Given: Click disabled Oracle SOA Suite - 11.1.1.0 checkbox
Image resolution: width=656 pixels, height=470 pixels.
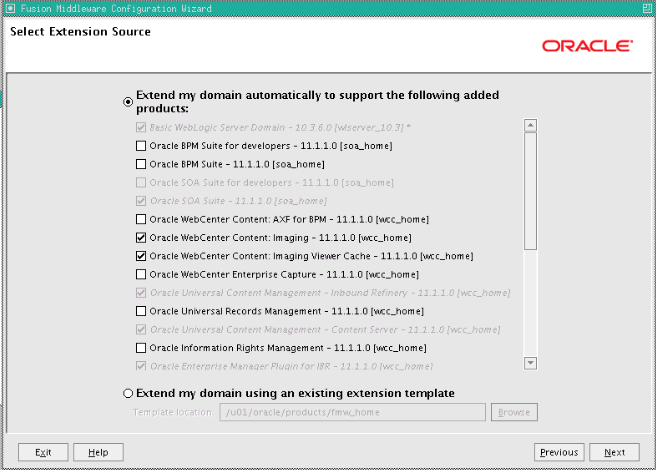Looking at the screenshot, I should click(x=141, y=201).
